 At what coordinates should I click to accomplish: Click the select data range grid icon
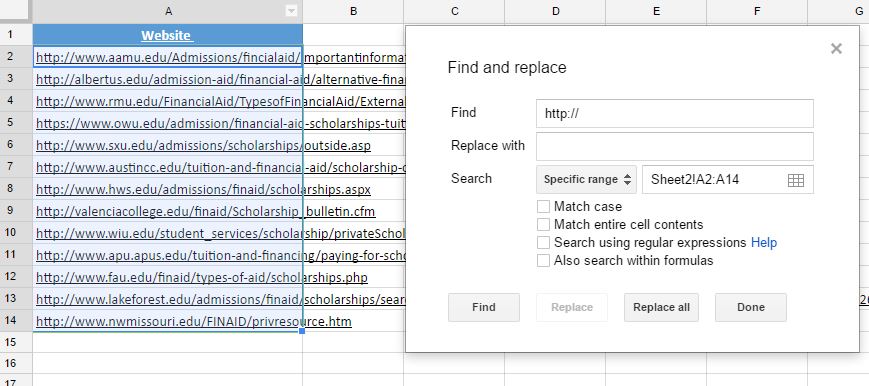click(x=795, y=180)
